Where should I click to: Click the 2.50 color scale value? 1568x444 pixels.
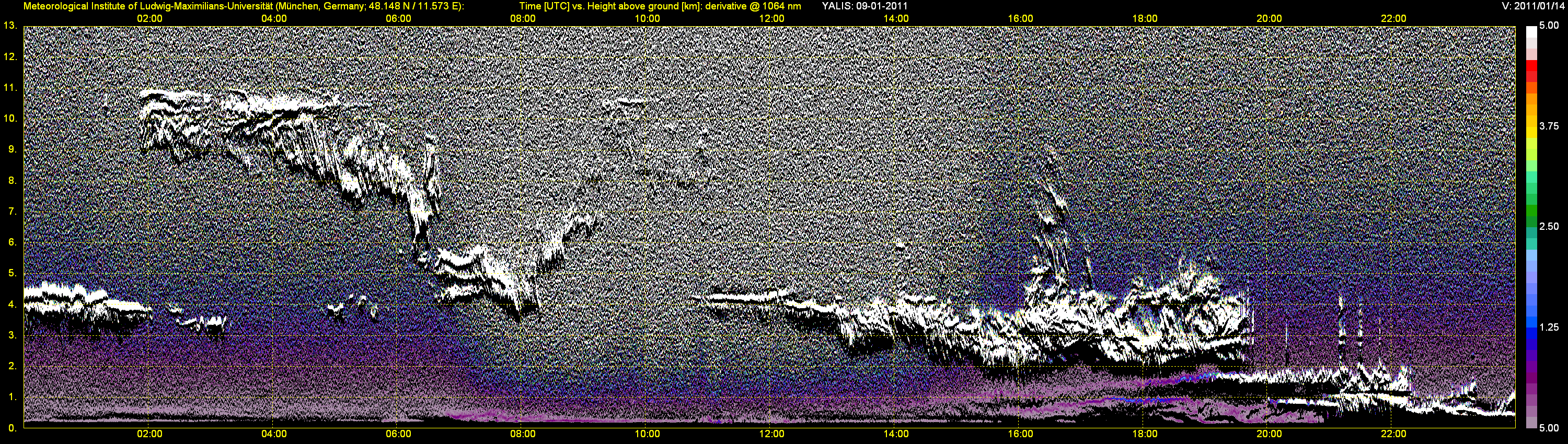pos(1549,226)
